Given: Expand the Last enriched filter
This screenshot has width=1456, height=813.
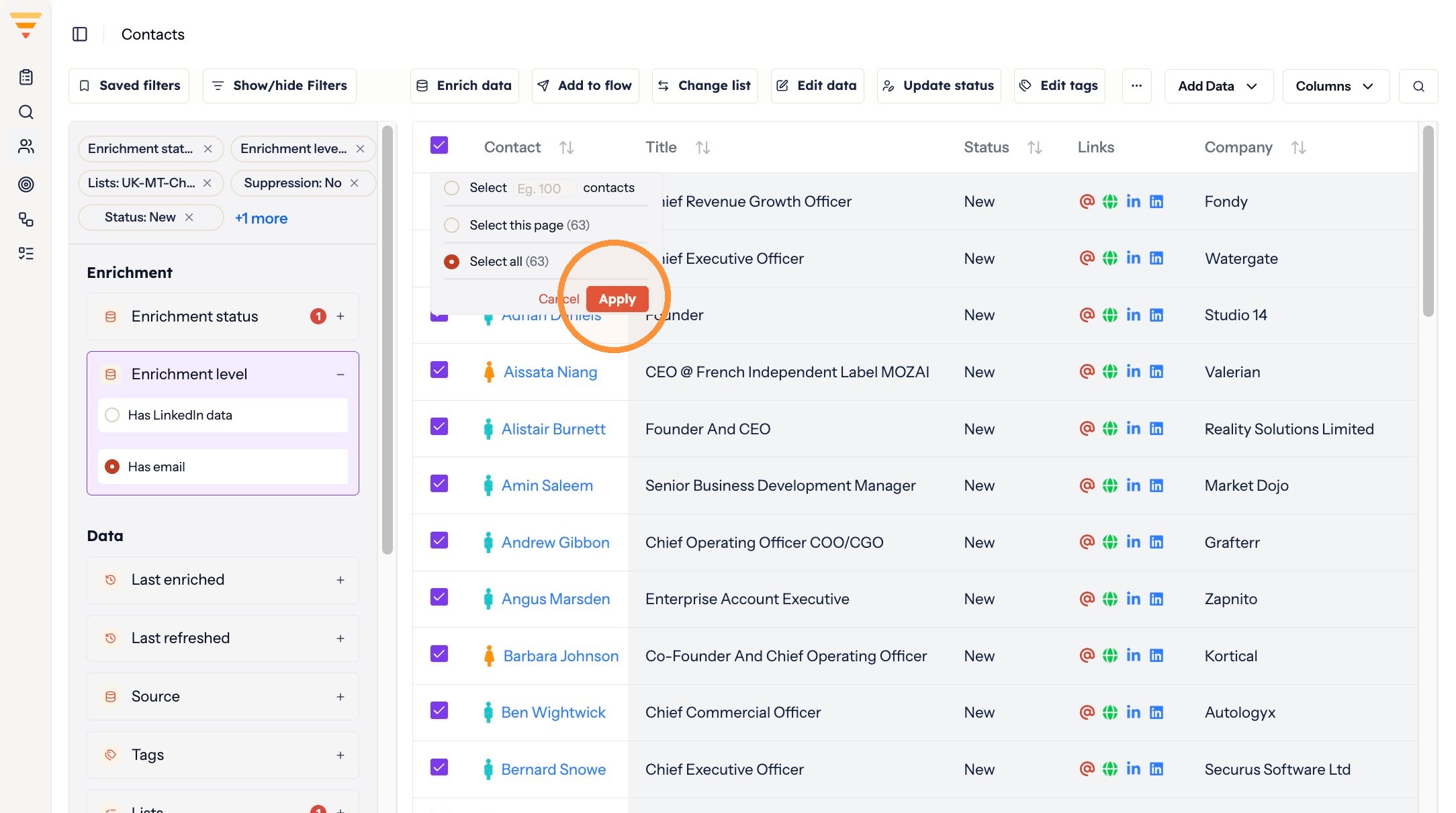Looking at the screenshot, I should click(340, 580).
